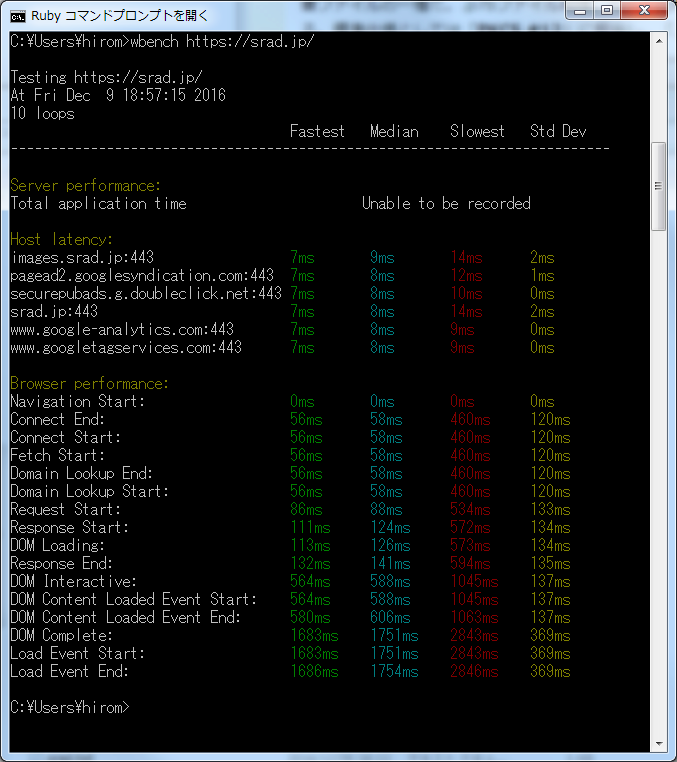Click the window title text
The image size is (677, 762).
point(120,16)
